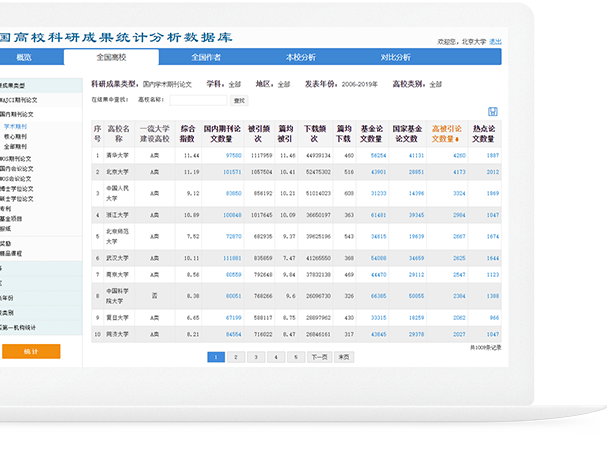Viewport: 615px width, 458px height.
Task: Expand 国内期刊论文 in the sidebar
Action: (x=17, y=114)
